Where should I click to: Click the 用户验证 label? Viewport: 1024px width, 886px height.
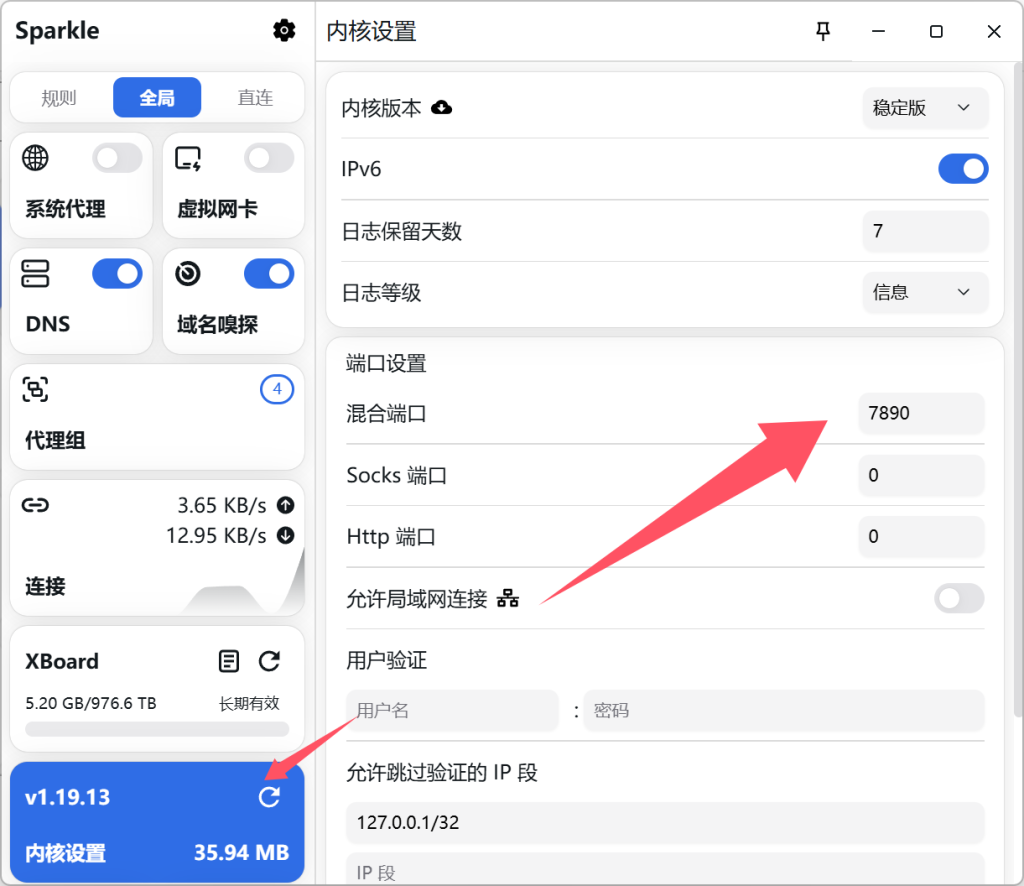tap(386, 660)
